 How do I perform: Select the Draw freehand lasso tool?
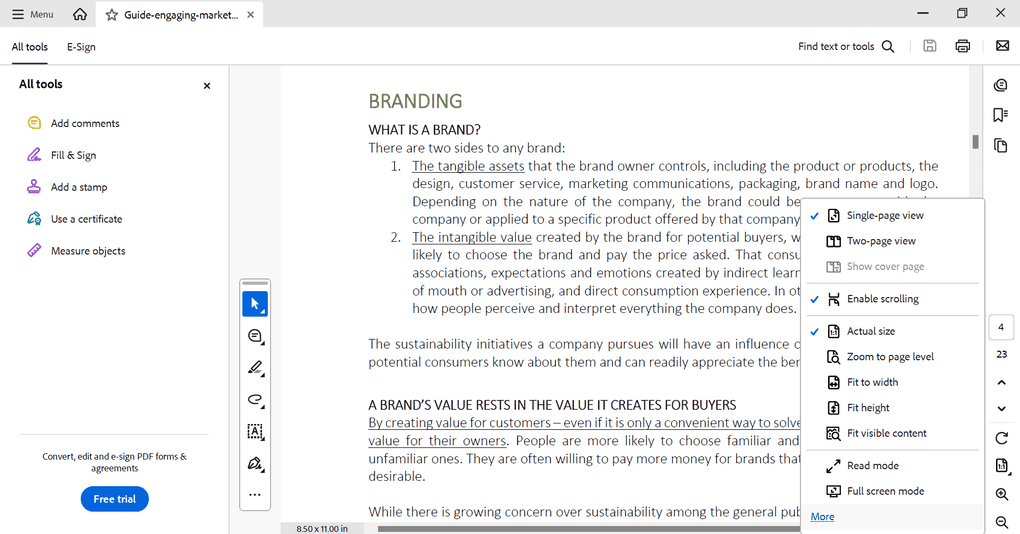pyautogui.click(x=255, y=399)
